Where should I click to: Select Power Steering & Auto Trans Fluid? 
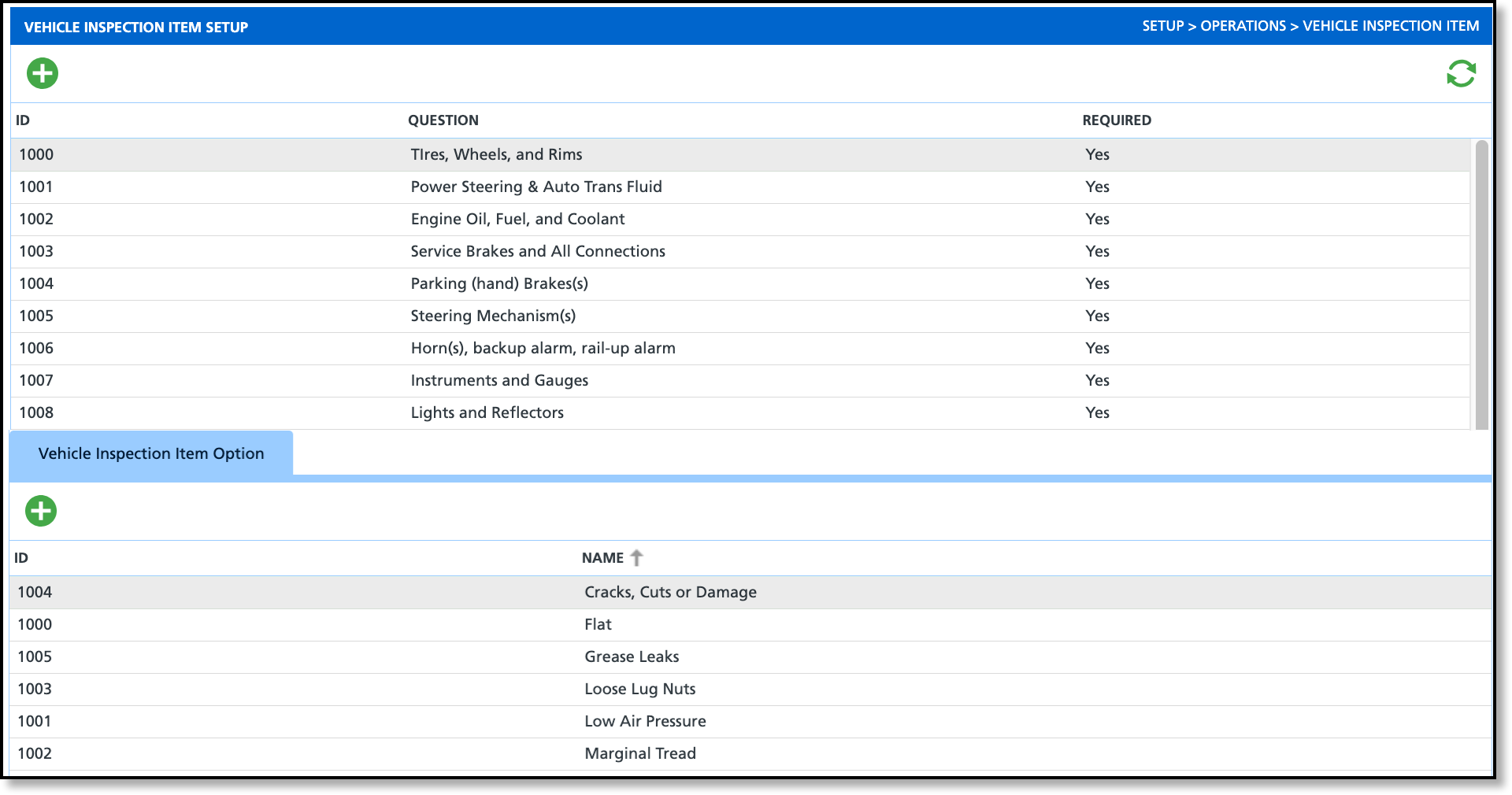pos(740,187)
